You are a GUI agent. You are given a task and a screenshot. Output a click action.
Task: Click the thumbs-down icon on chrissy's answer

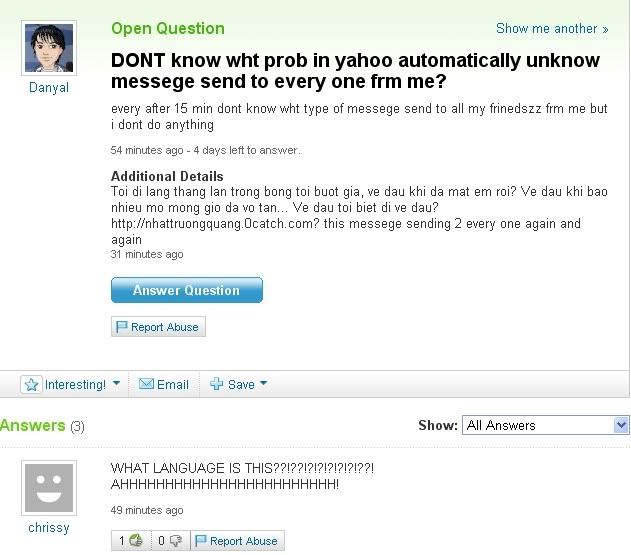coord(176,540)
